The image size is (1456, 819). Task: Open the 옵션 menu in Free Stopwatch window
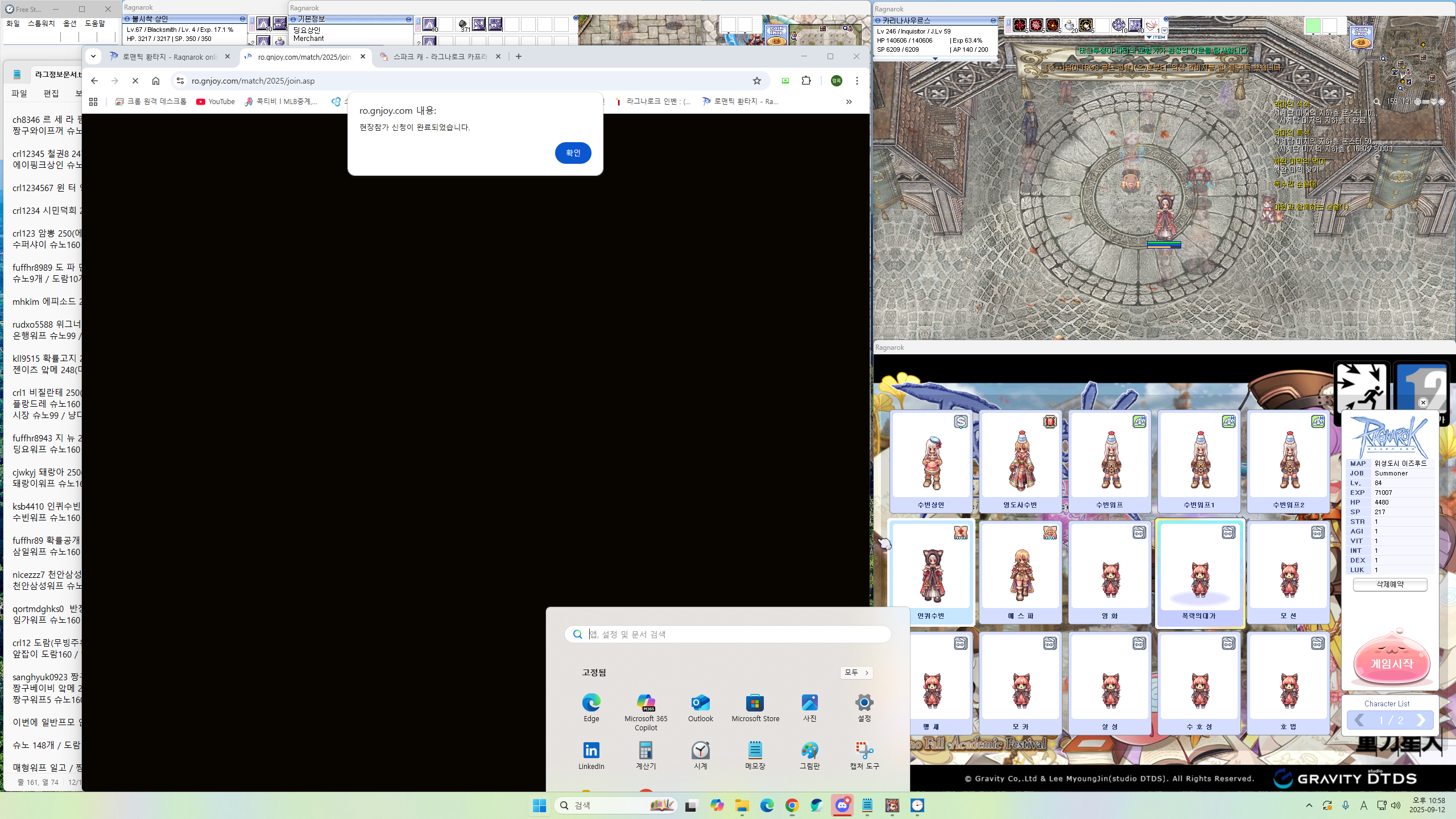[x=70, y=23]
